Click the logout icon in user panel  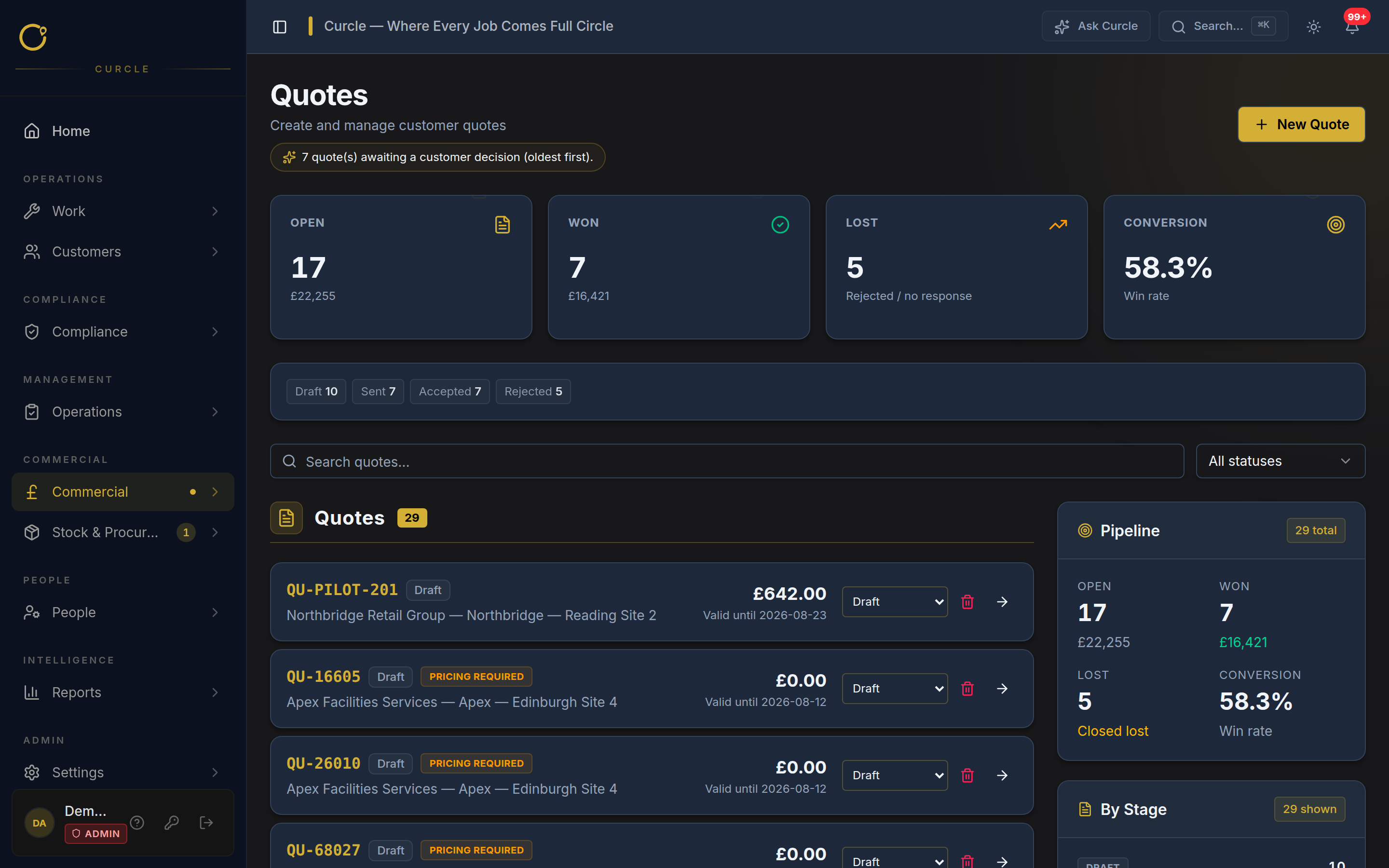pyautogui.click(x=206, y=823)
